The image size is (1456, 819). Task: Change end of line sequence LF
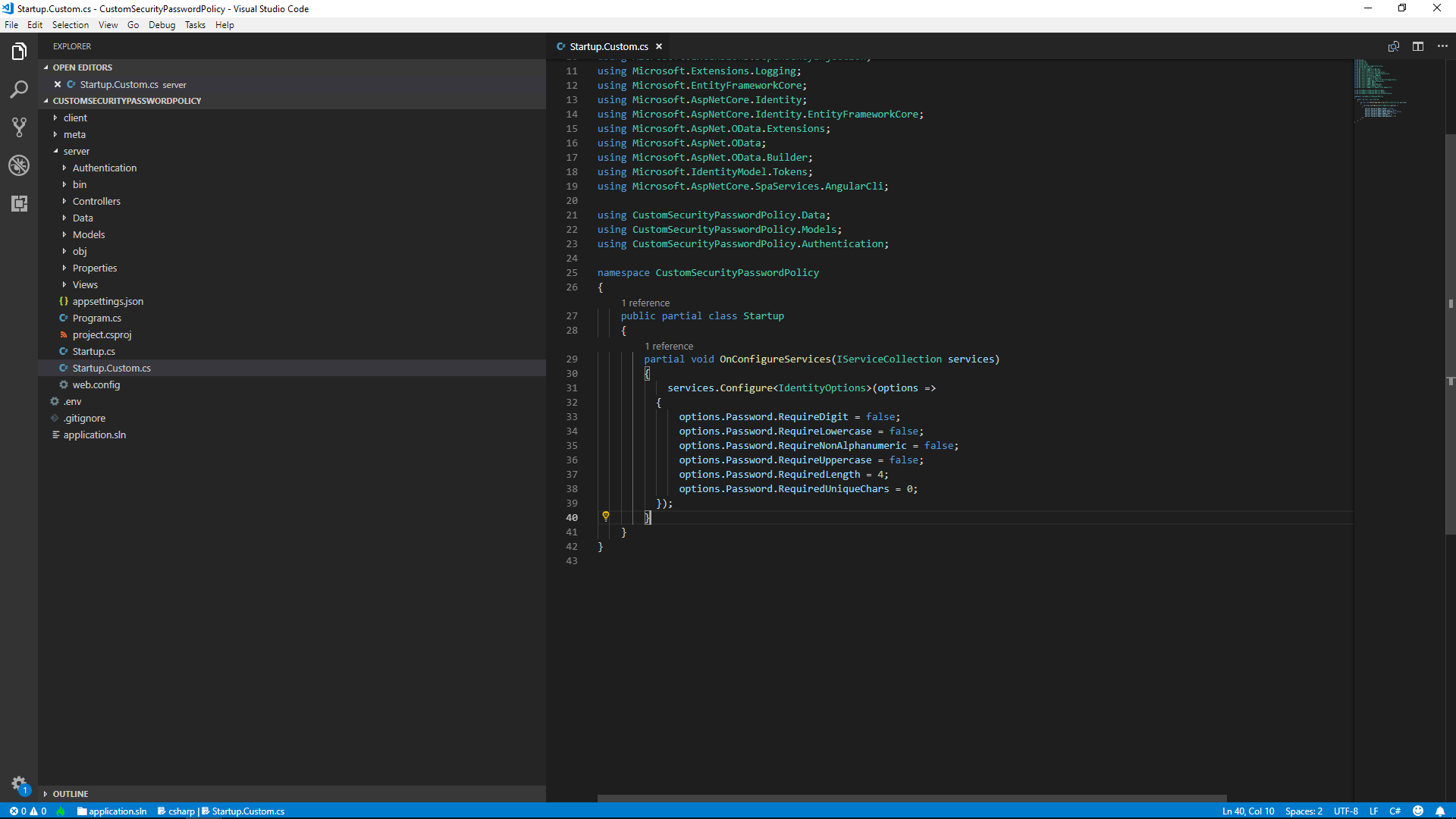point(1373,811)
